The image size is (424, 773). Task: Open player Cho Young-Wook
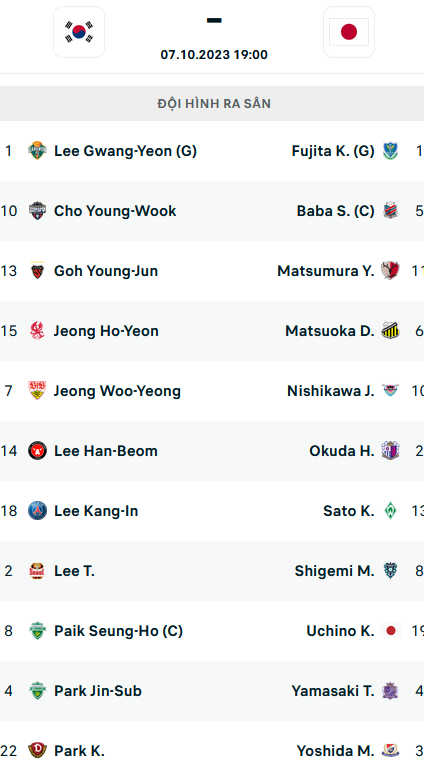115,211
